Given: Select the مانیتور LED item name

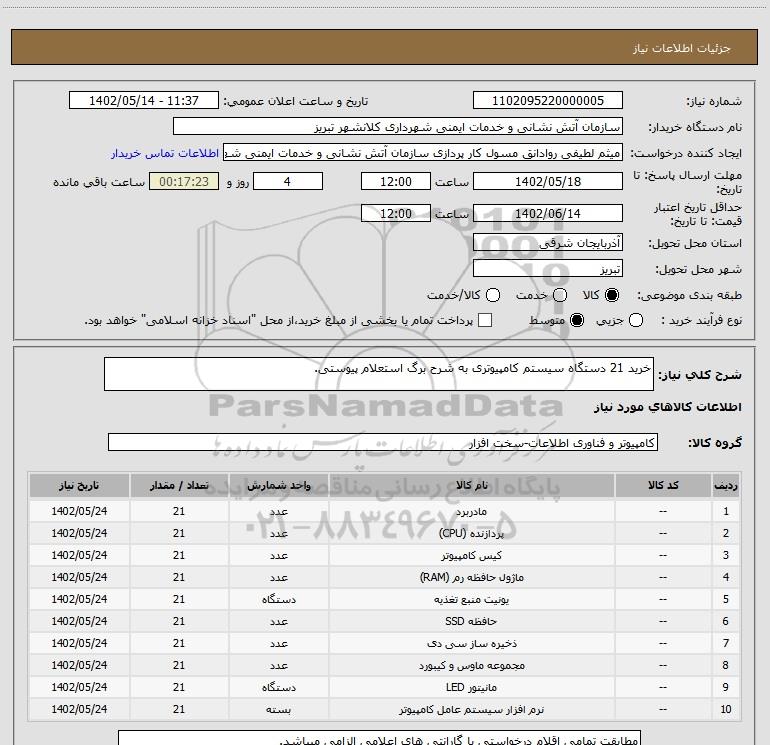Looking at the screenshot, I should [471, 688].
